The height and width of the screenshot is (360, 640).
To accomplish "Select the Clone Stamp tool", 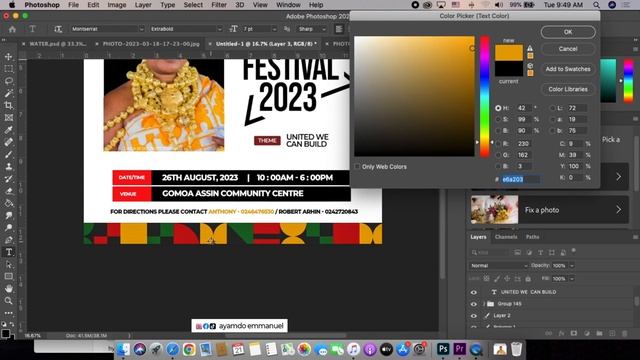I will click(x=8, y=167).
